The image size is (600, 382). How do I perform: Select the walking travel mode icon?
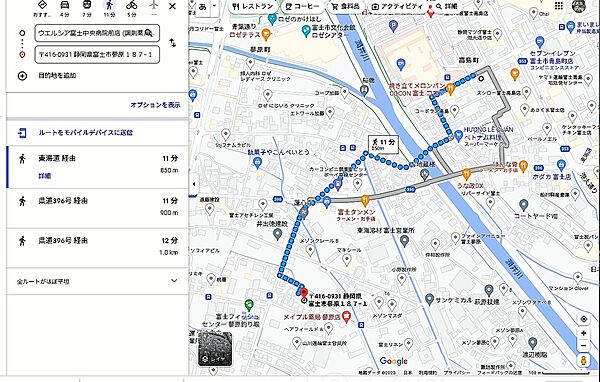pyautogui.click(x=109, y=5)
